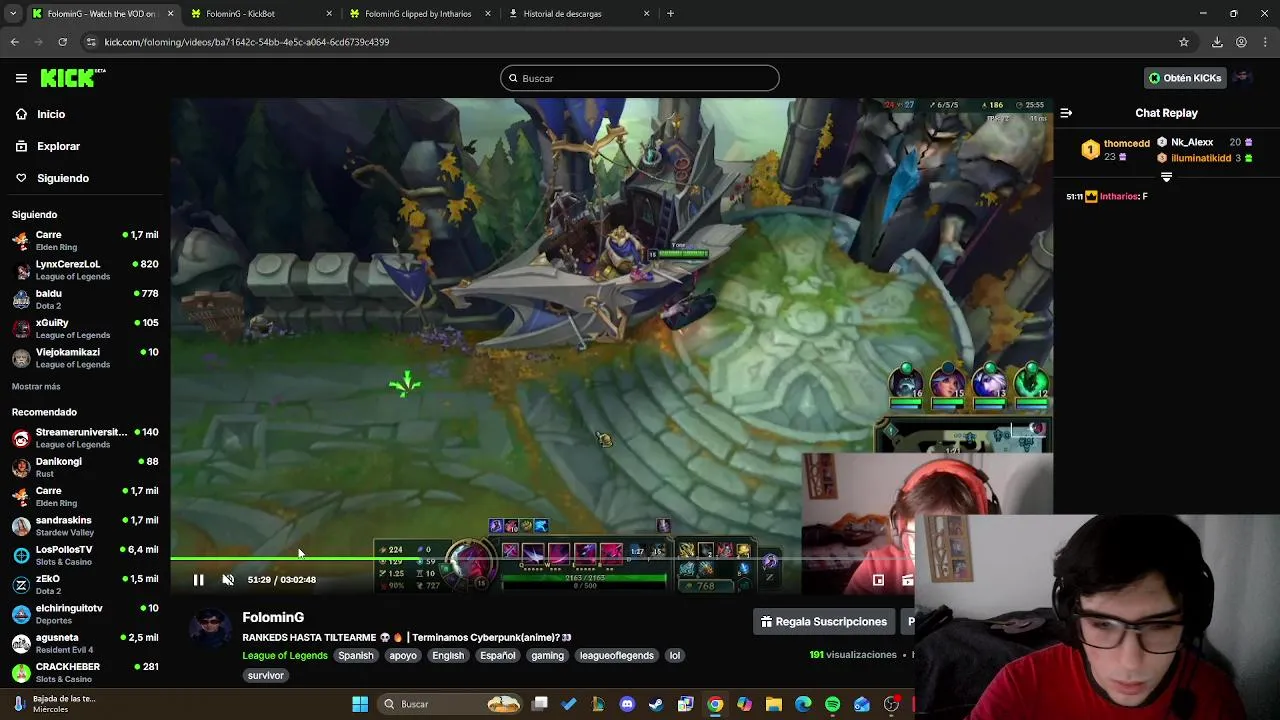Go back in browser history

[x=14, y=42]
